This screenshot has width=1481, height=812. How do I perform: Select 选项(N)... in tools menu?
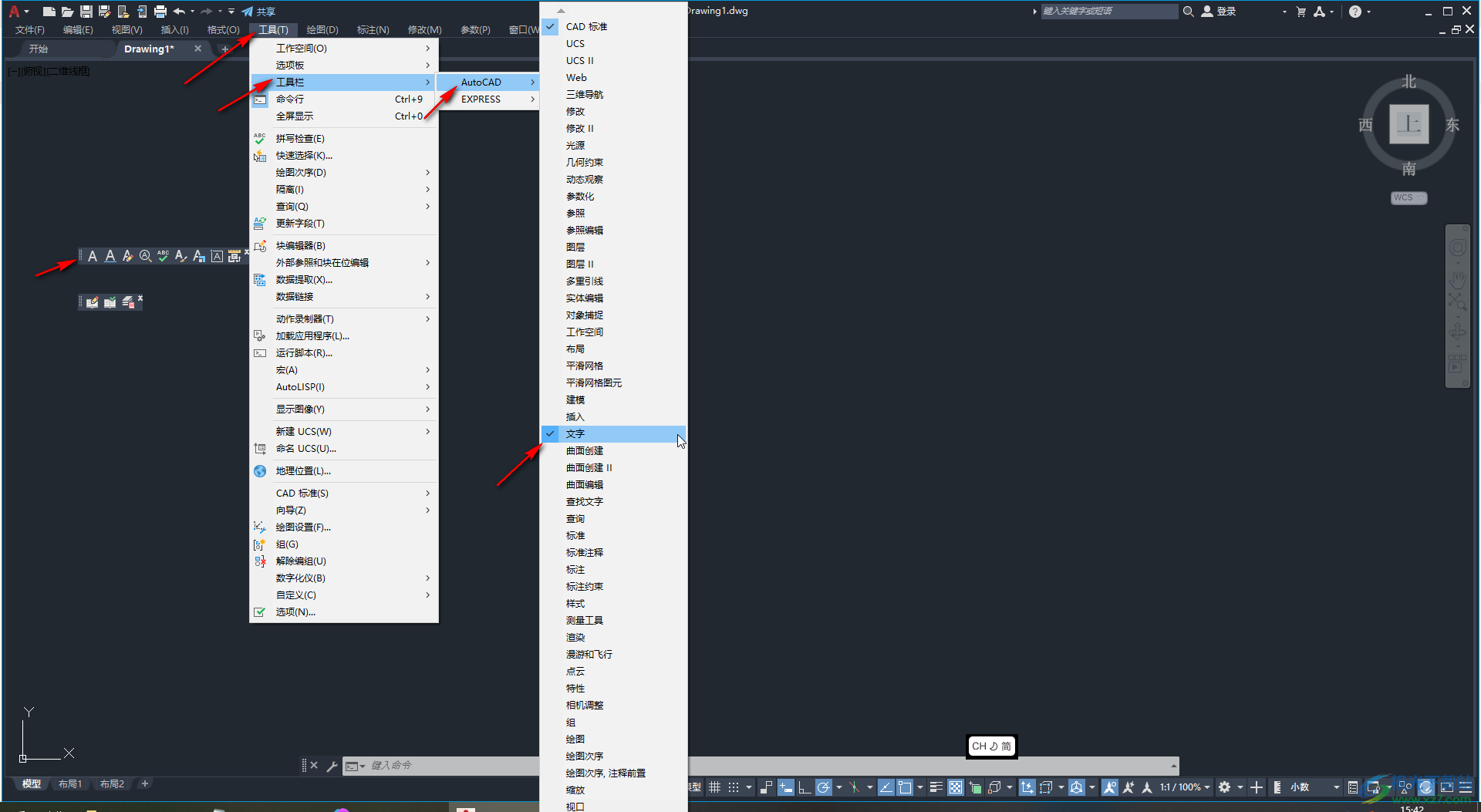coord(344,612)
